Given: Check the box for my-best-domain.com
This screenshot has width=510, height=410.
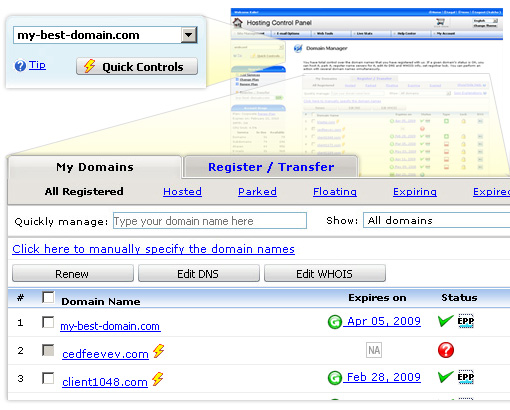Looking at the screenshot, I should click(x=48, y=322).
